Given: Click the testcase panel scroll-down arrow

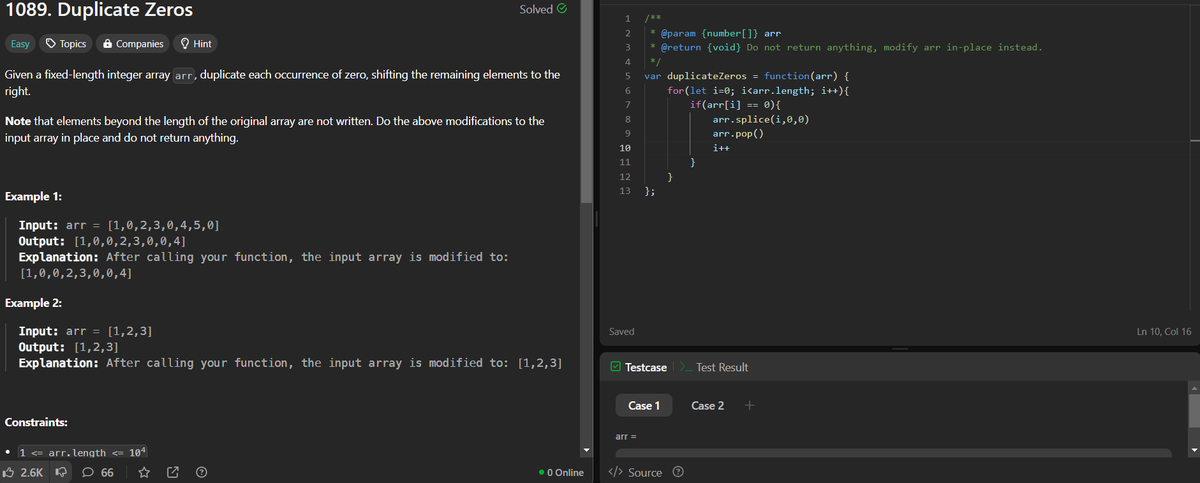Looking at the screenshot, I should coord(1193,448).
